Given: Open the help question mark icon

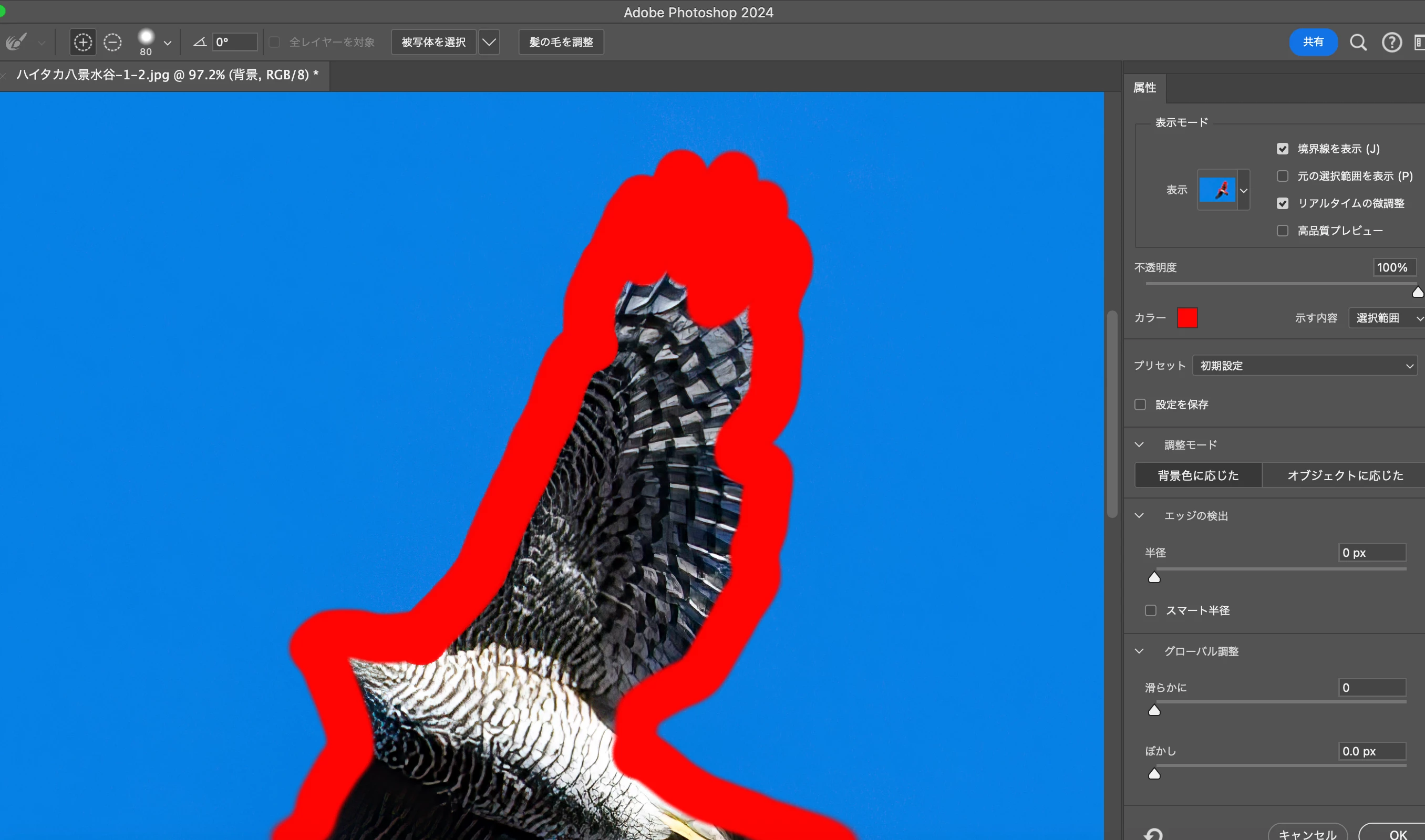Looking at the screenshot, I should [1391, 43].
